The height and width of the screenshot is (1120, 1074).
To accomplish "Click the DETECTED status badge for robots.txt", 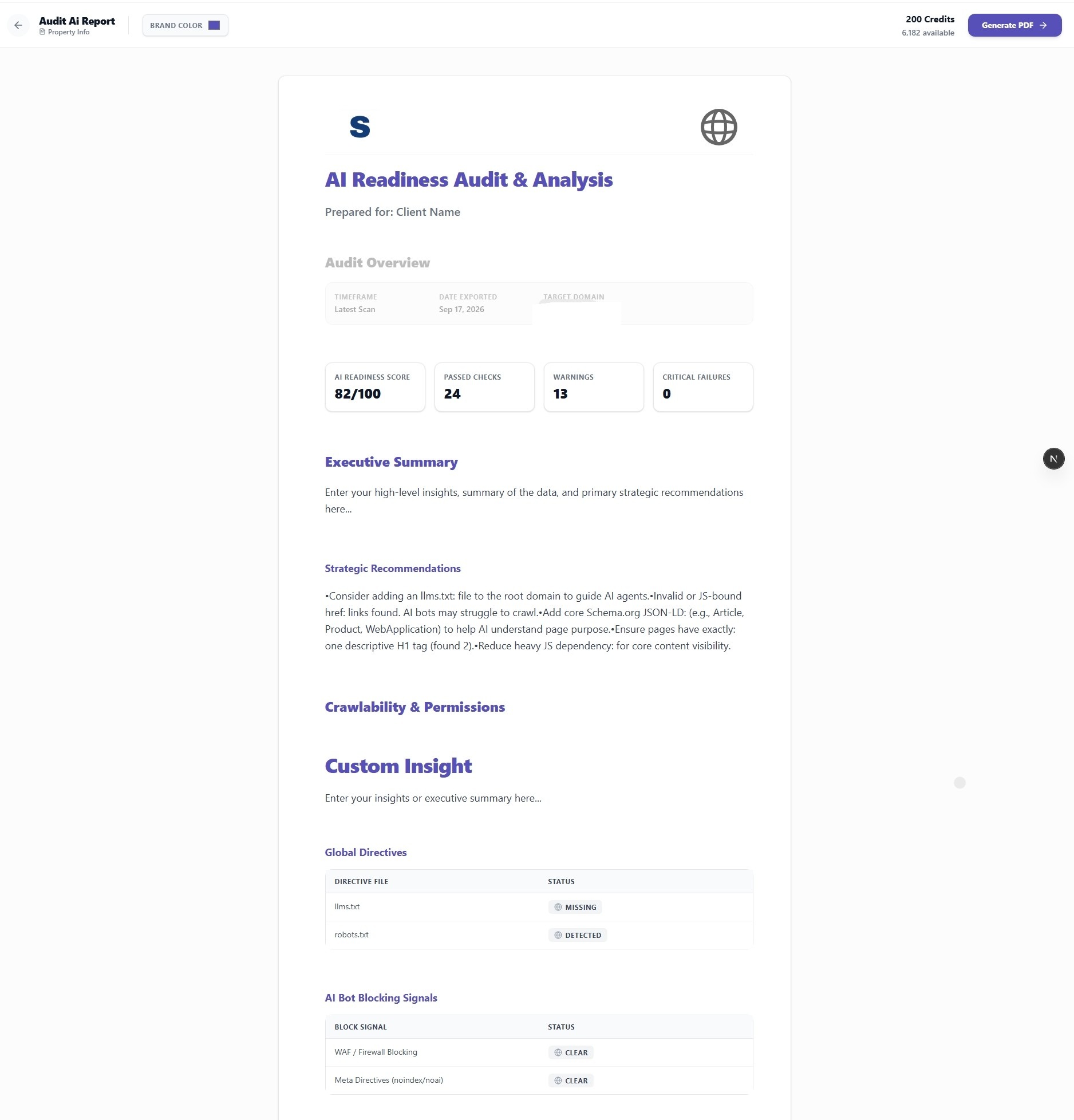I will click(577, 935).
